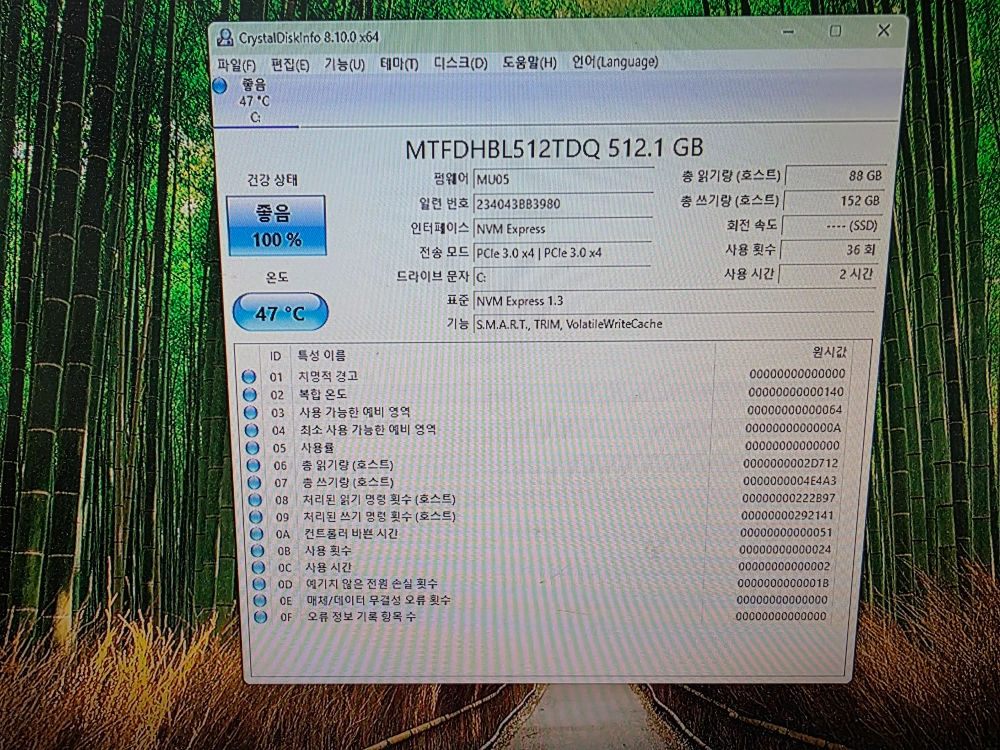
Task: Click the 드라이브 문자 field C:
Action: (561, 277)
